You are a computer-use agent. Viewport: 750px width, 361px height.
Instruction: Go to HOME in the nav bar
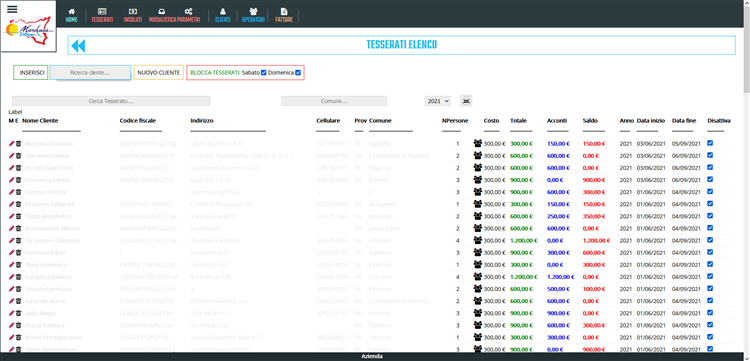72,15
